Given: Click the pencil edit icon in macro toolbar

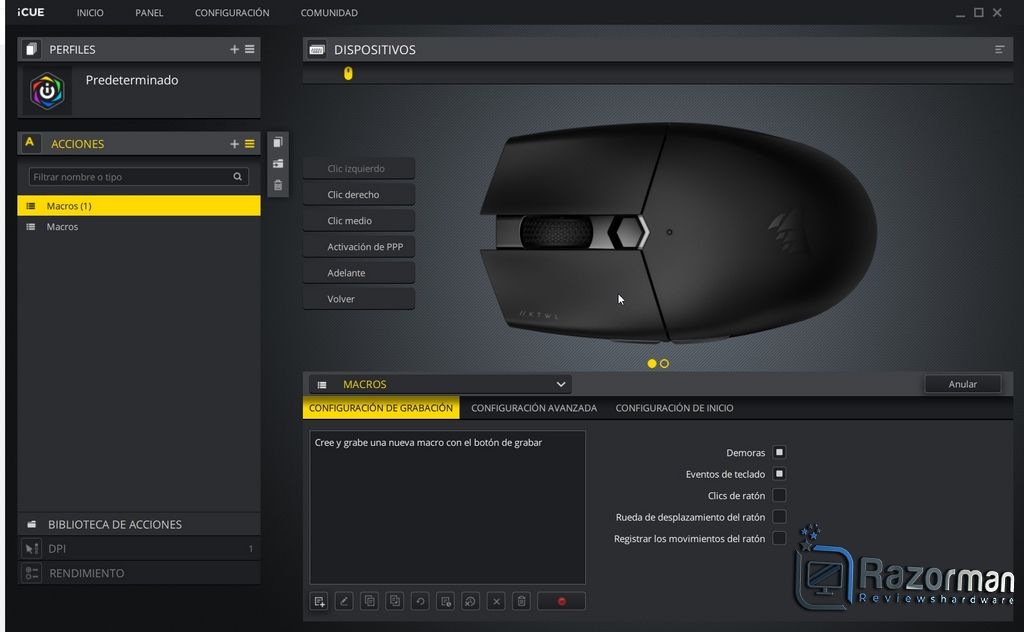Looking at the screenshot, I should (344, 601).
